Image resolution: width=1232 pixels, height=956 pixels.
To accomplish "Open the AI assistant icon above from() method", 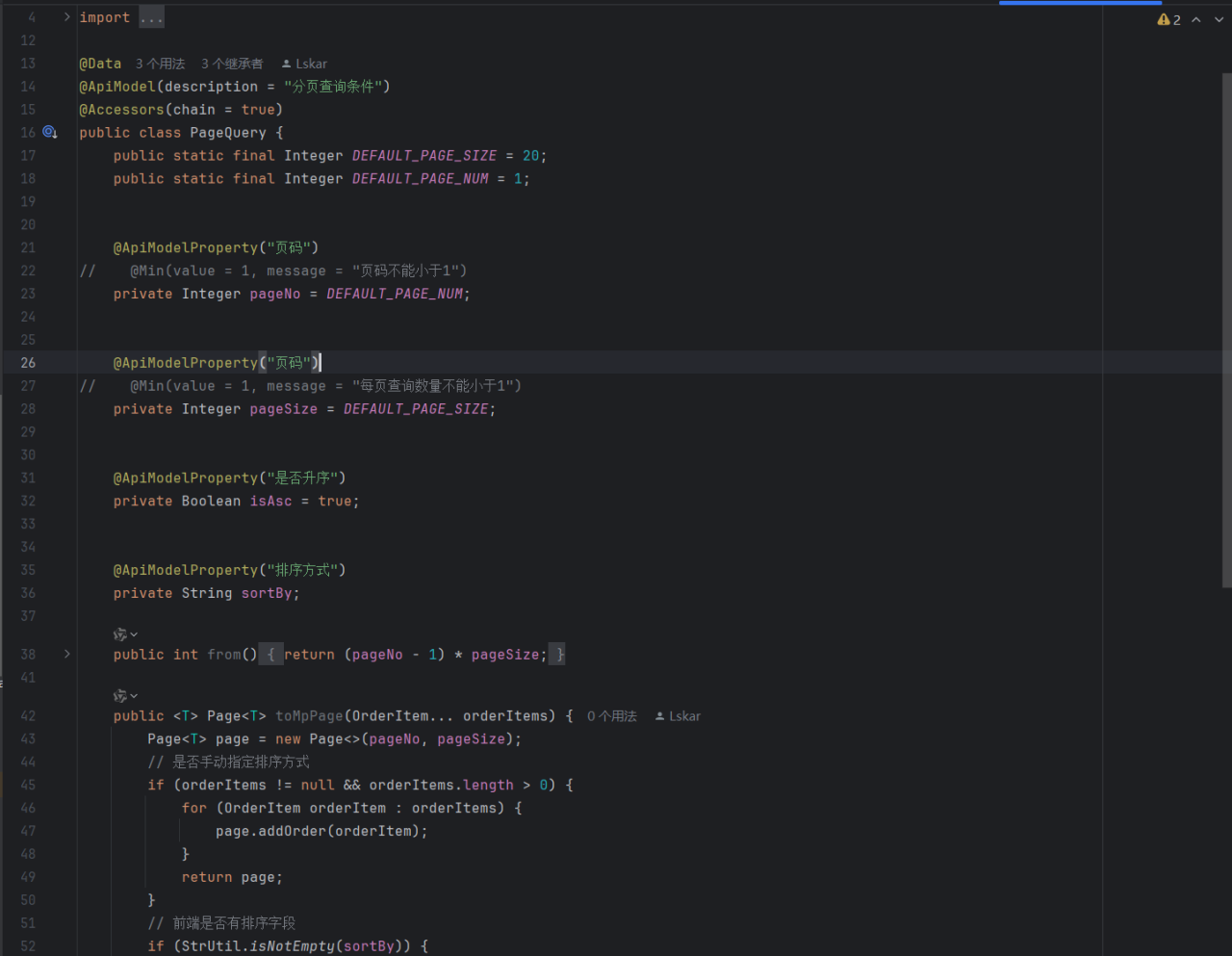I will pos(120,634).
